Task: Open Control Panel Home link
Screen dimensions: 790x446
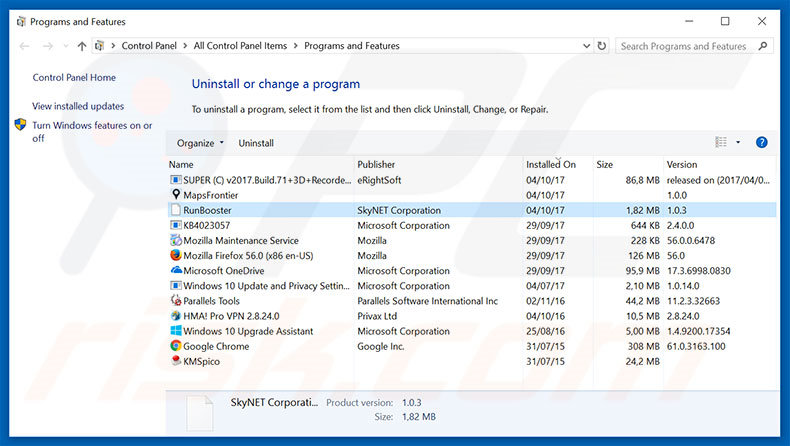Action: point(74,78)
